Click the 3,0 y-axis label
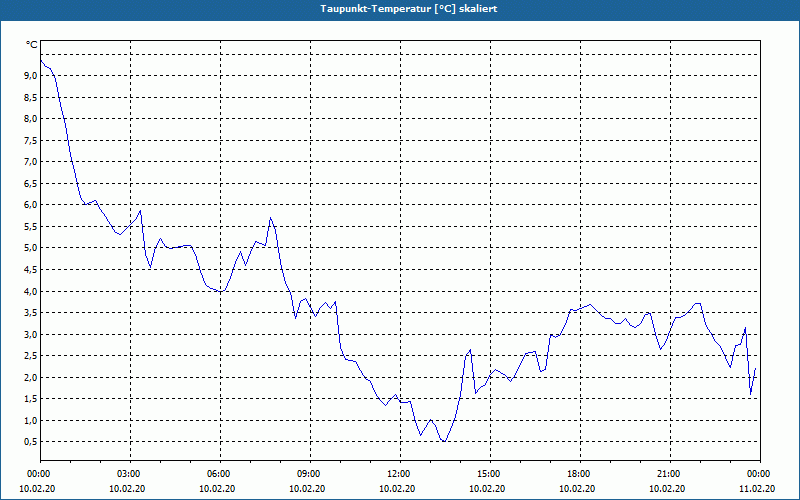Screen dimensions: 800x500 pos(31,334)
